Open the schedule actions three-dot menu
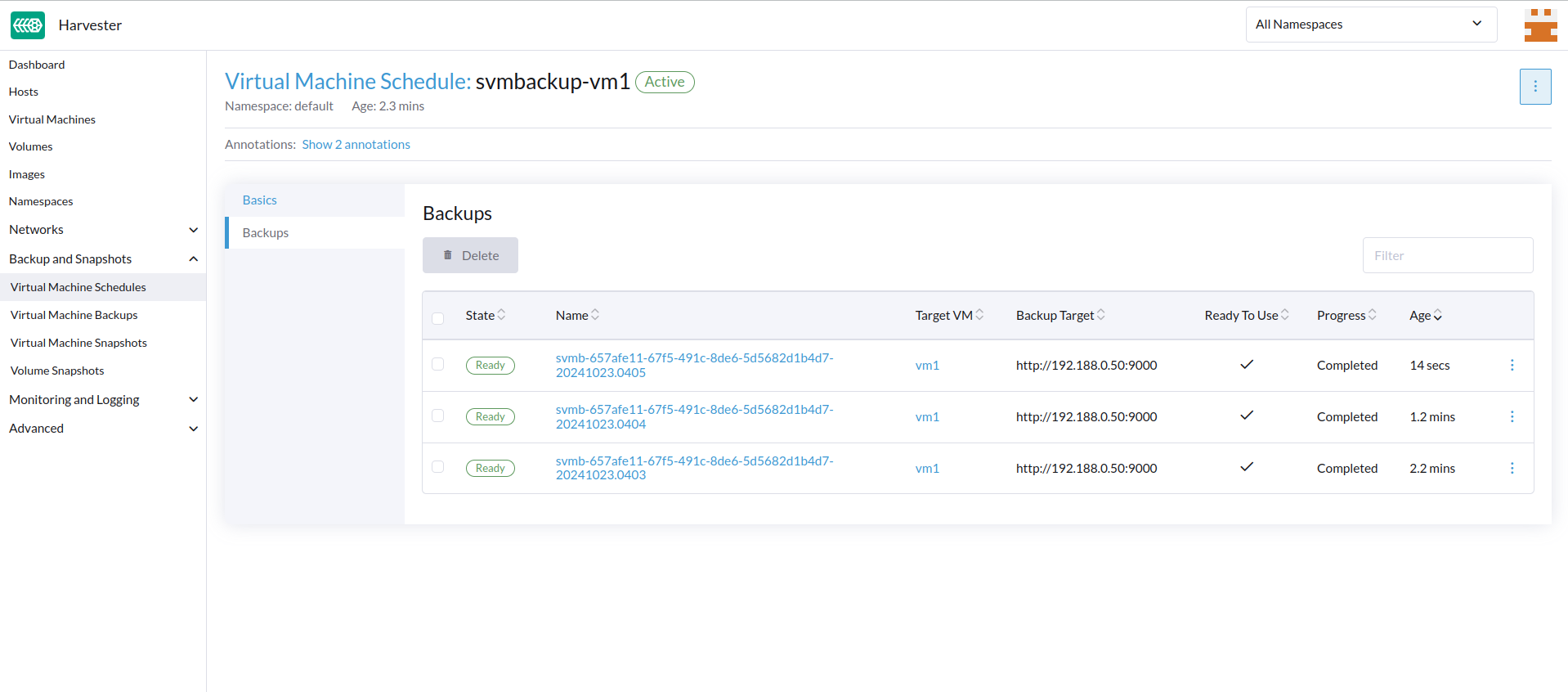 (x=1534, y=87)
